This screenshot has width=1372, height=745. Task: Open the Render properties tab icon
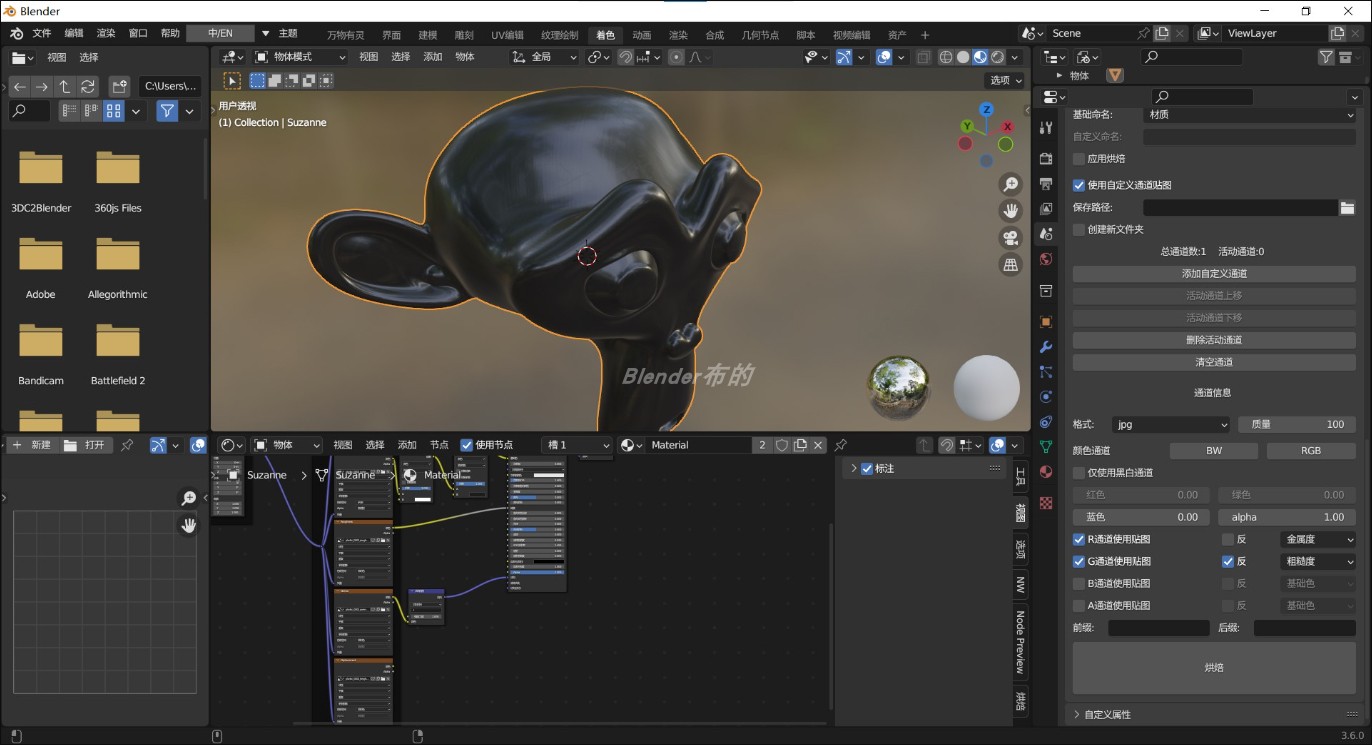[x=1046, y=159]
